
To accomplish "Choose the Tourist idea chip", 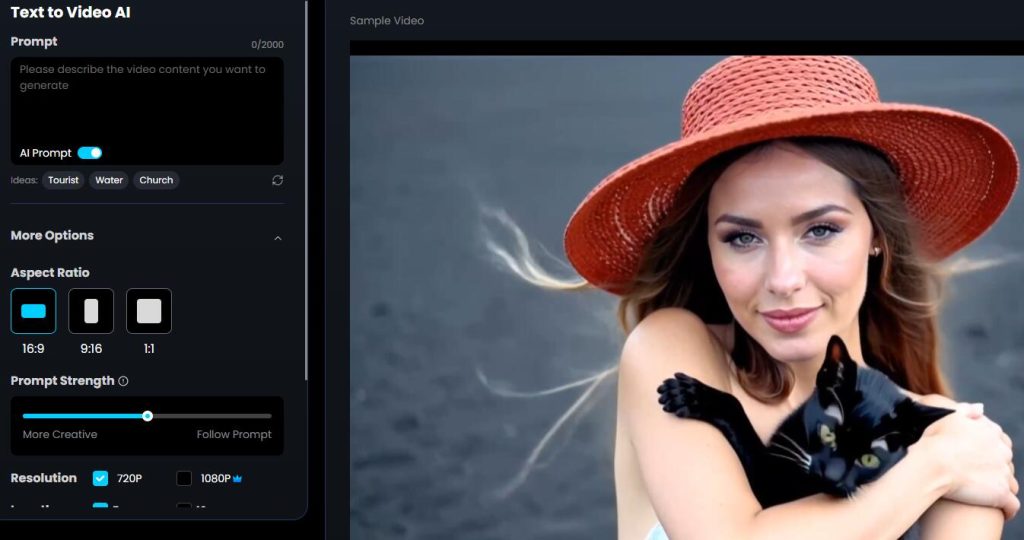I will [x=64, y=180].
